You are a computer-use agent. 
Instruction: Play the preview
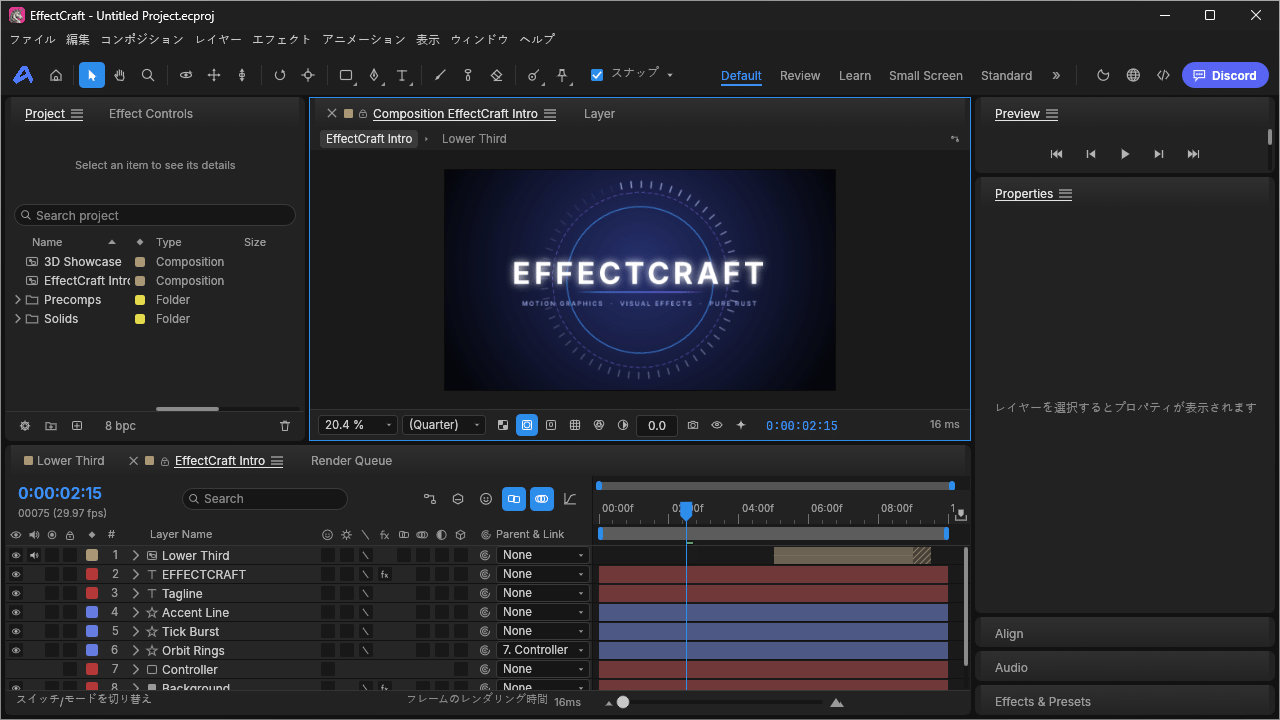coord(1125,154)
